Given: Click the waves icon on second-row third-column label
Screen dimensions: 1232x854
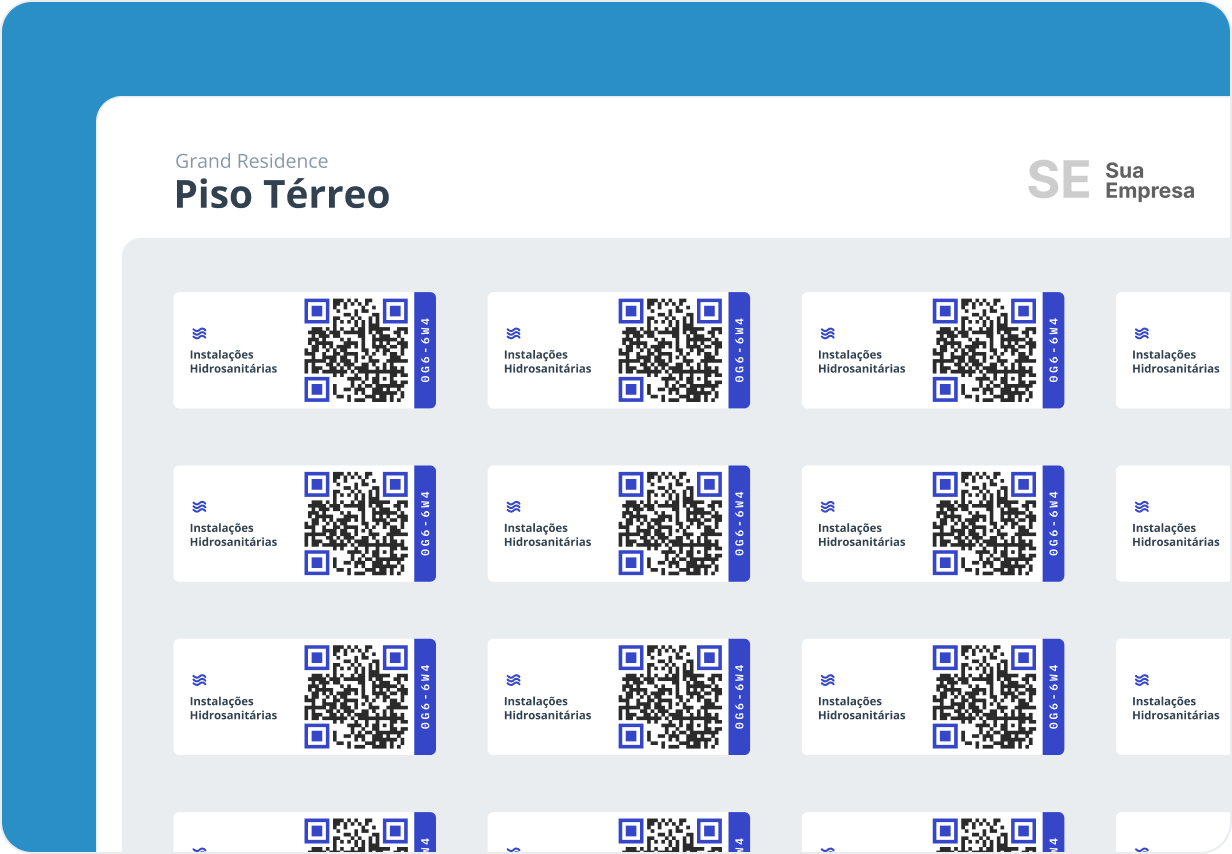Looking at the screenshot, I should click(827, 507).
